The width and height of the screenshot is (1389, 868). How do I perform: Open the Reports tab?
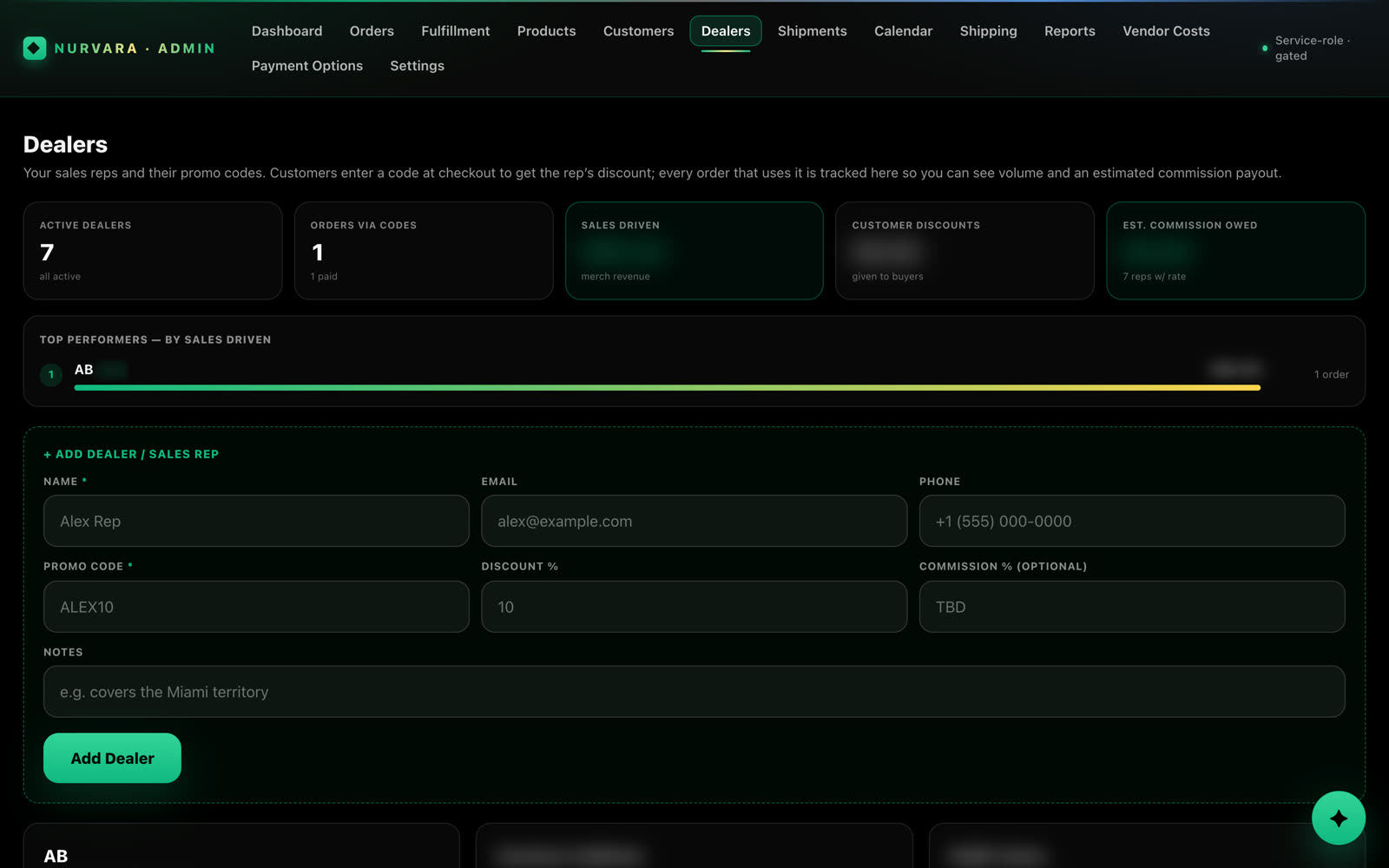coord(1070,31)
